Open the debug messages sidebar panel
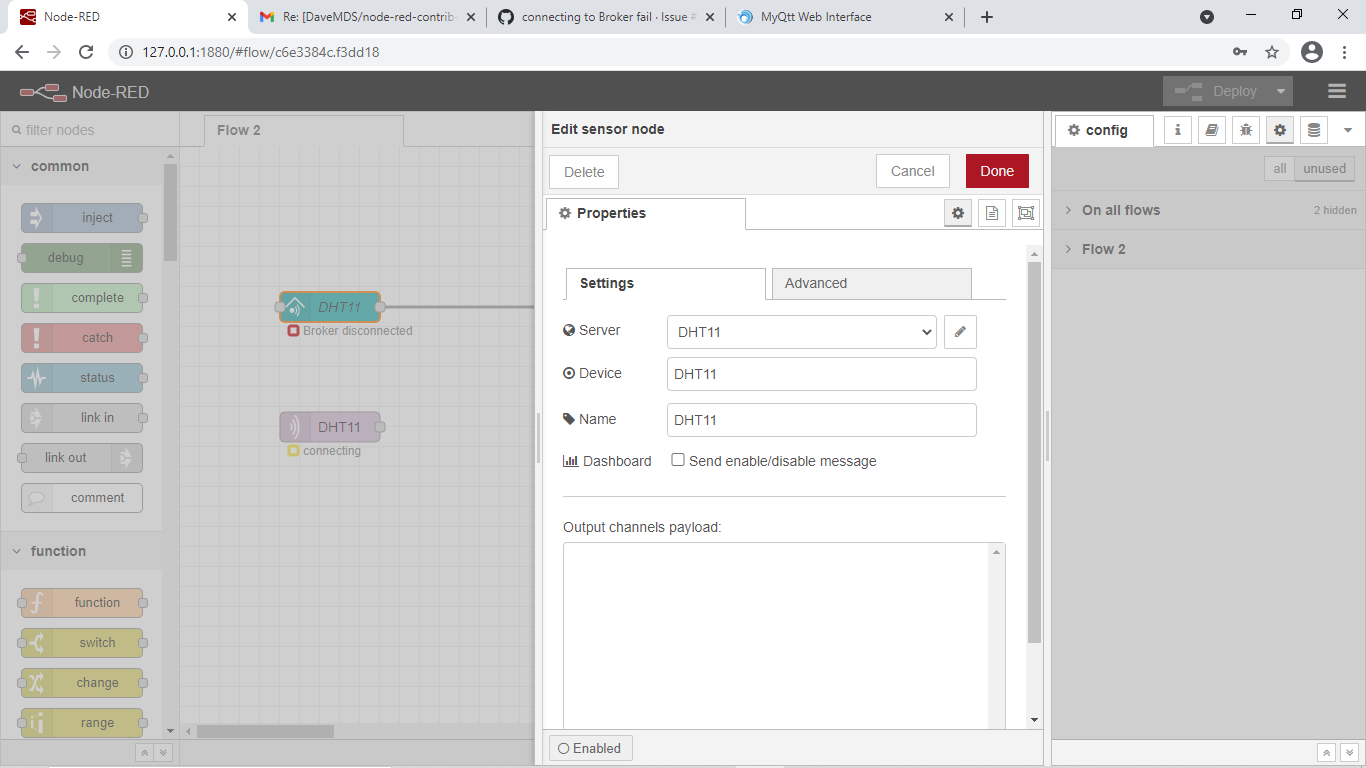Image resolution: width=1366 pixels, height=768 pixels. point(1245,130)
